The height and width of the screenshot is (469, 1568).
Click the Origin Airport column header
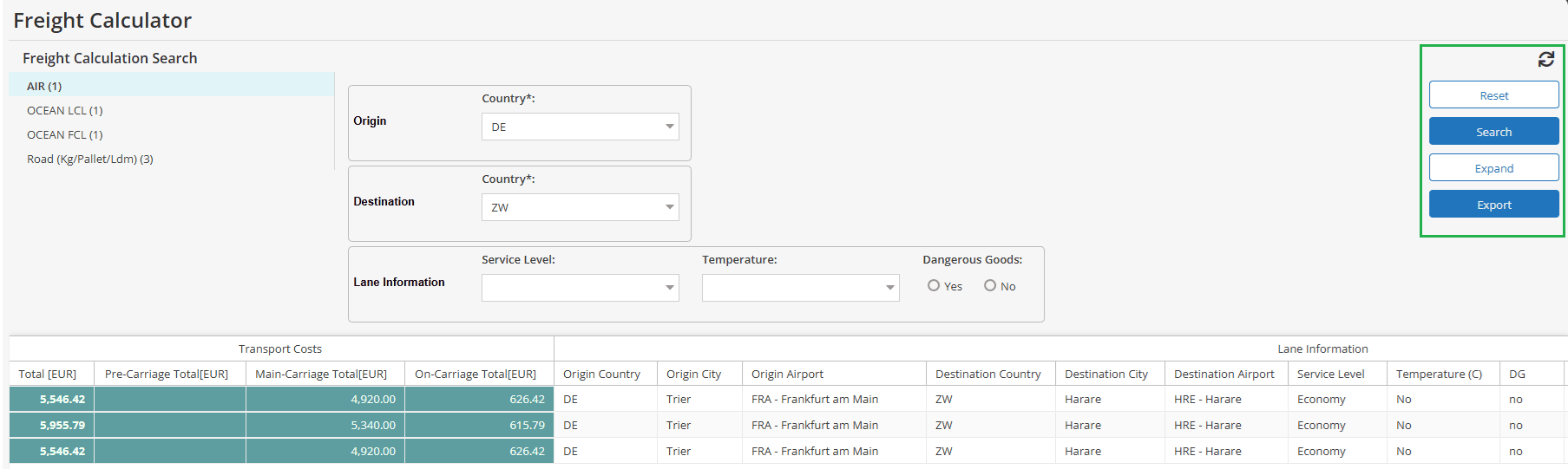pyautogui.click(x=834, y=374)
